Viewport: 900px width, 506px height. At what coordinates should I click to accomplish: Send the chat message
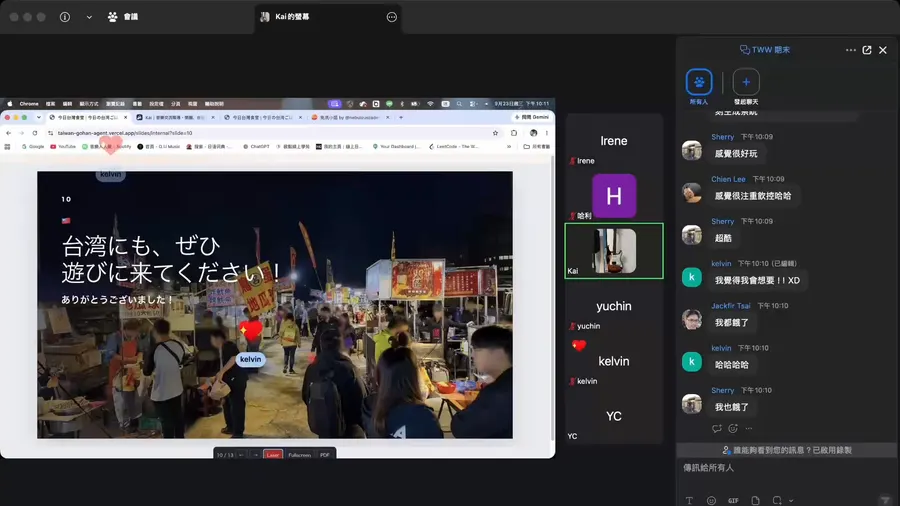[885, 500]
